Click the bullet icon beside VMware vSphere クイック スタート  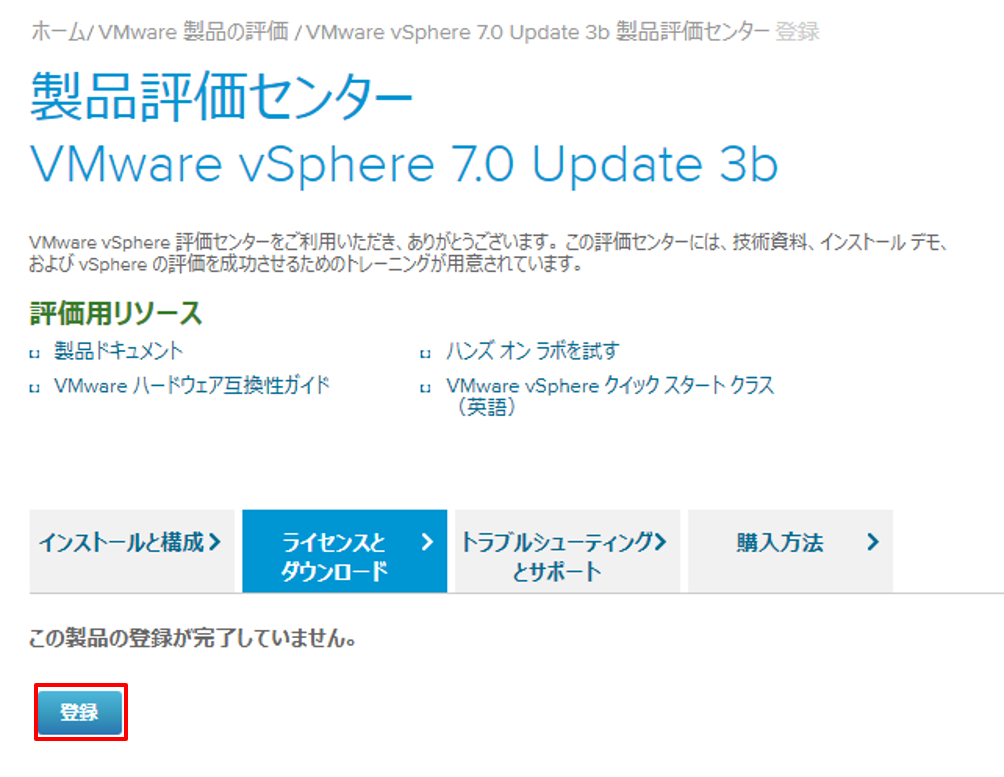(425, 388)
